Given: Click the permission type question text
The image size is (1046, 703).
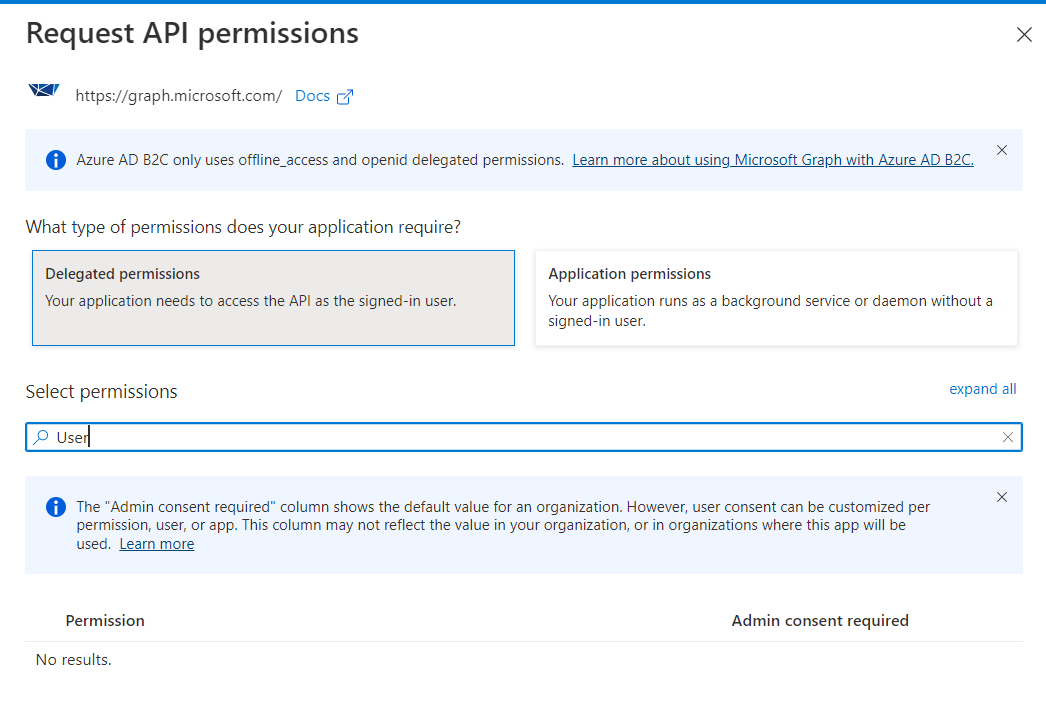Looking at the screenshot, I should pos(243,227).
